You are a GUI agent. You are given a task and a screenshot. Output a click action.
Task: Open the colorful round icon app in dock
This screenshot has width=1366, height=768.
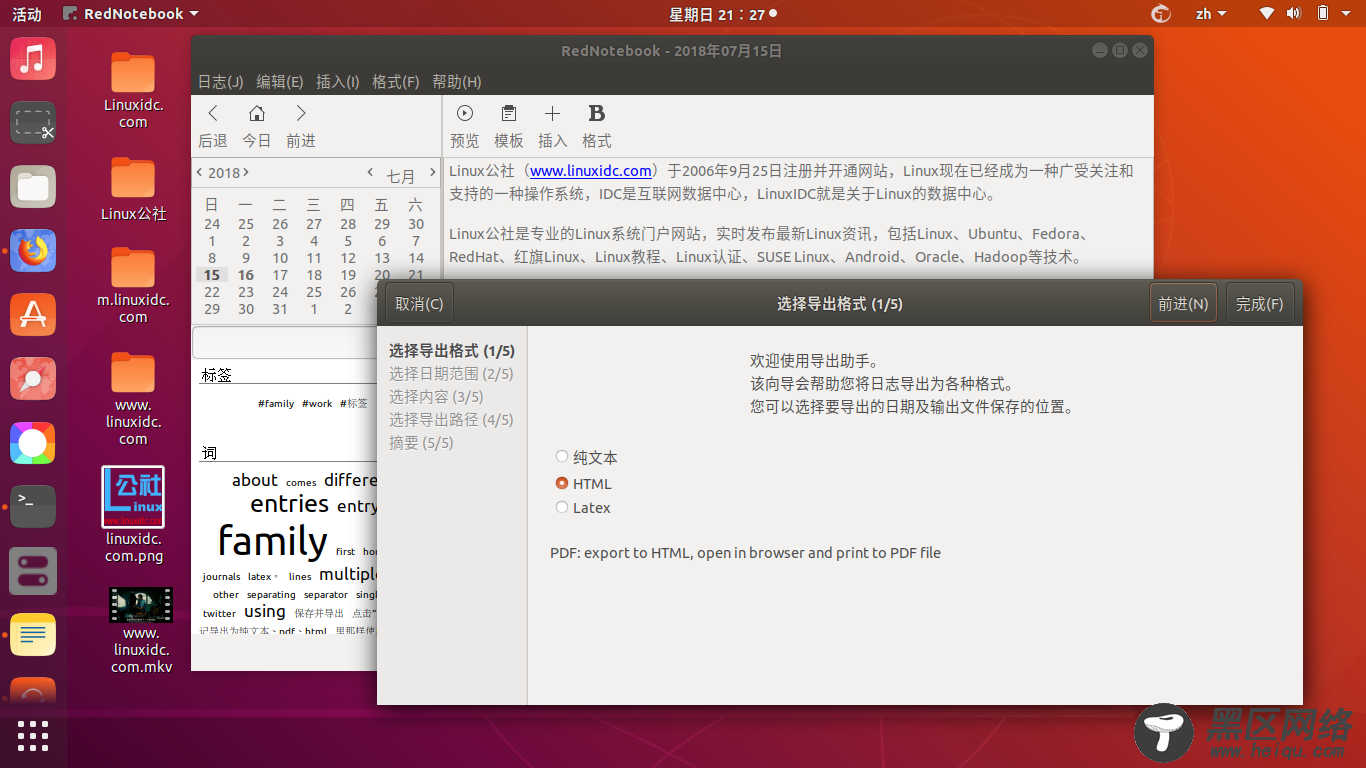pyautogui.click(x=33, y=442)
